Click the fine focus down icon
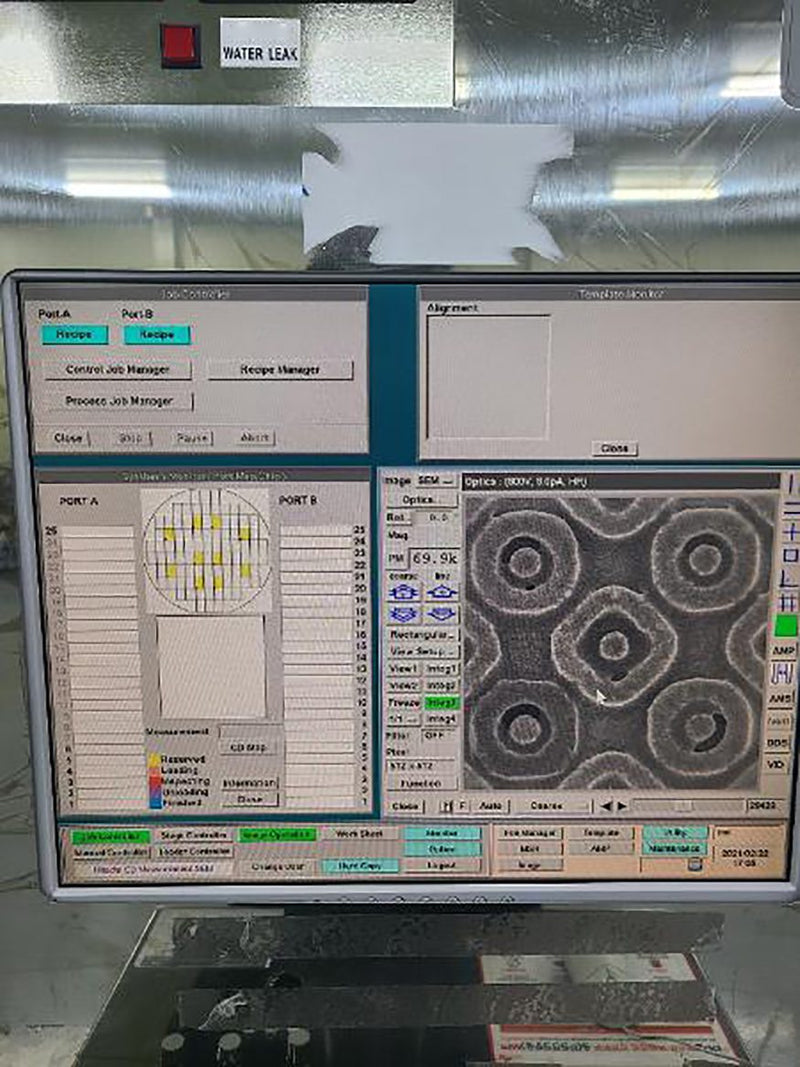 (x=441, y=614)
